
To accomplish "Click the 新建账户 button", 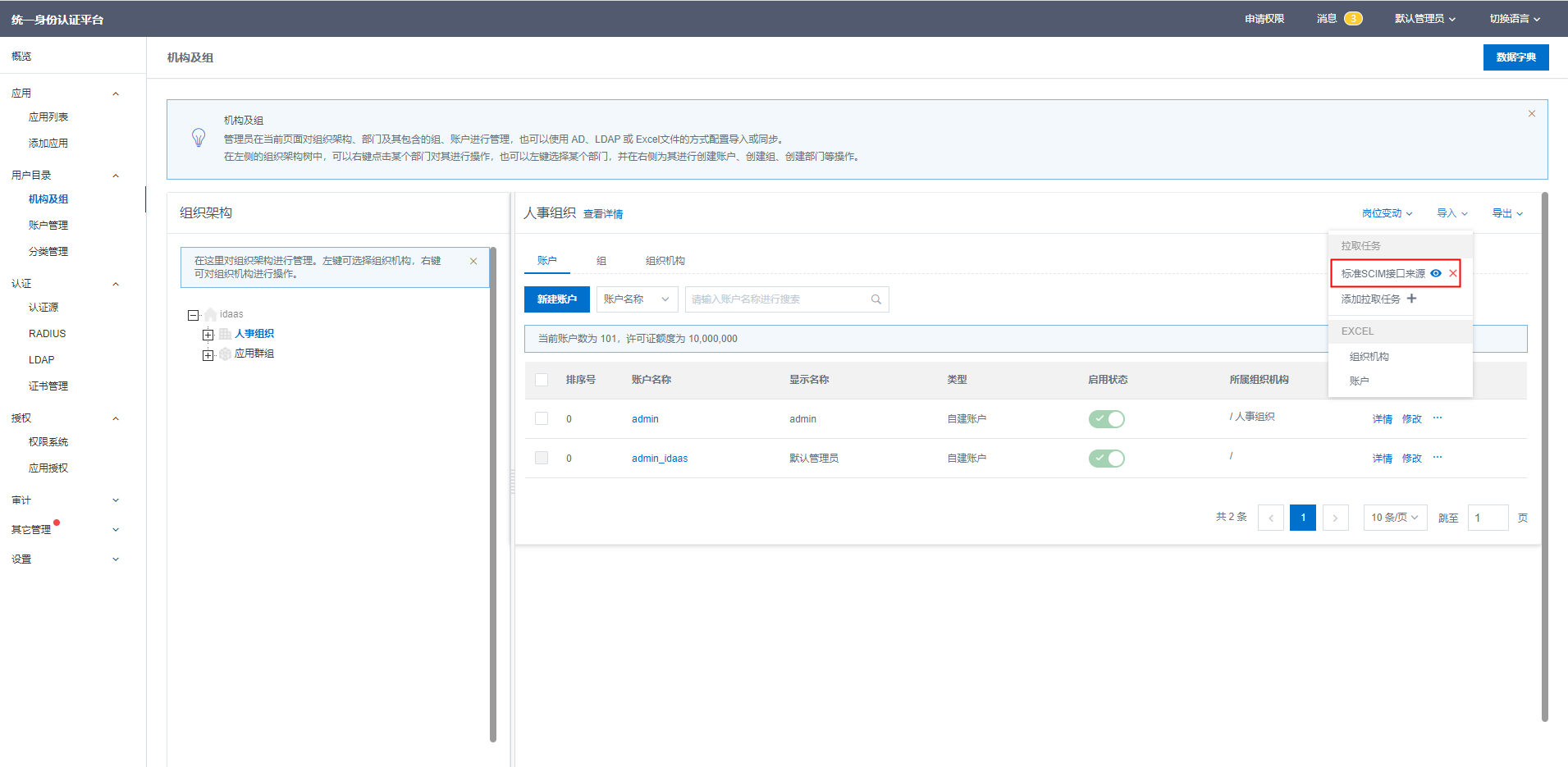I will pyautogui.click(x=556, y=299).
